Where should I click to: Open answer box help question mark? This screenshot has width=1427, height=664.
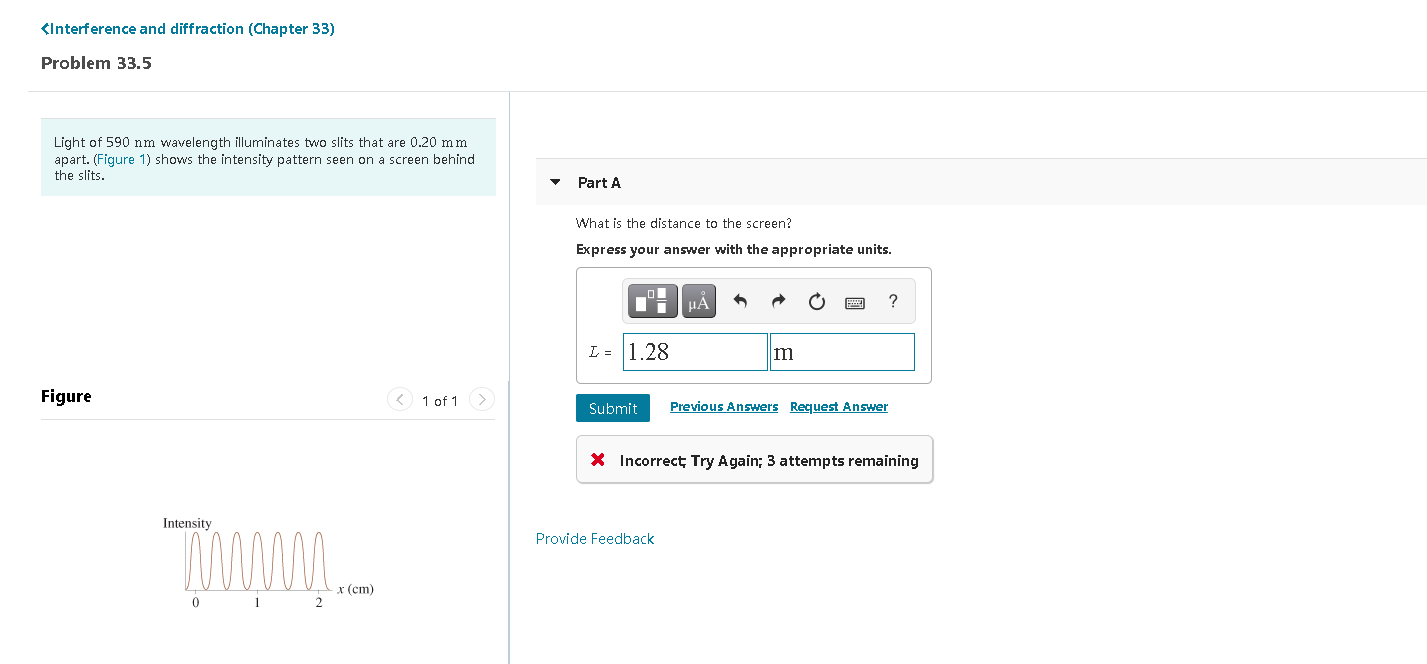click(893, 301)
